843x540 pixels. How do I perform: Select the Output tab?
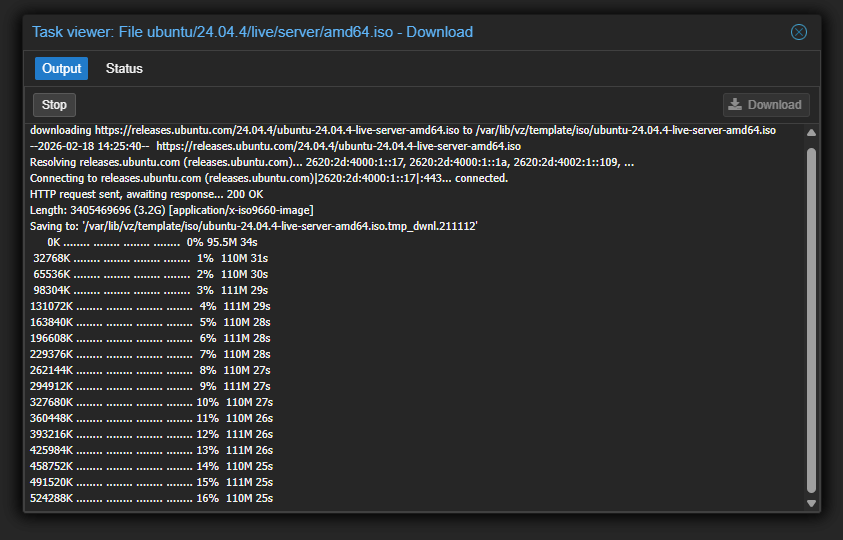[x=61, y=69]
